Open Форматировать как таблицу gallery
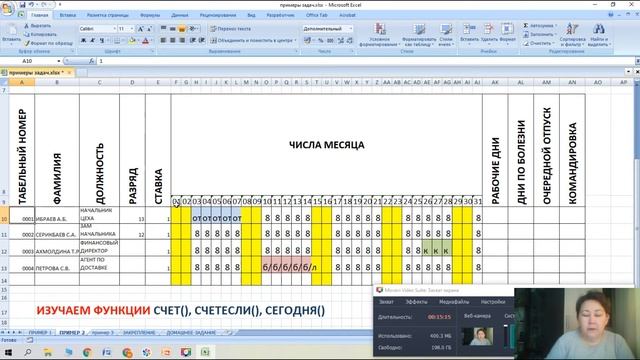This screenshot has height=360, width=640. click(x=419, y=35)
